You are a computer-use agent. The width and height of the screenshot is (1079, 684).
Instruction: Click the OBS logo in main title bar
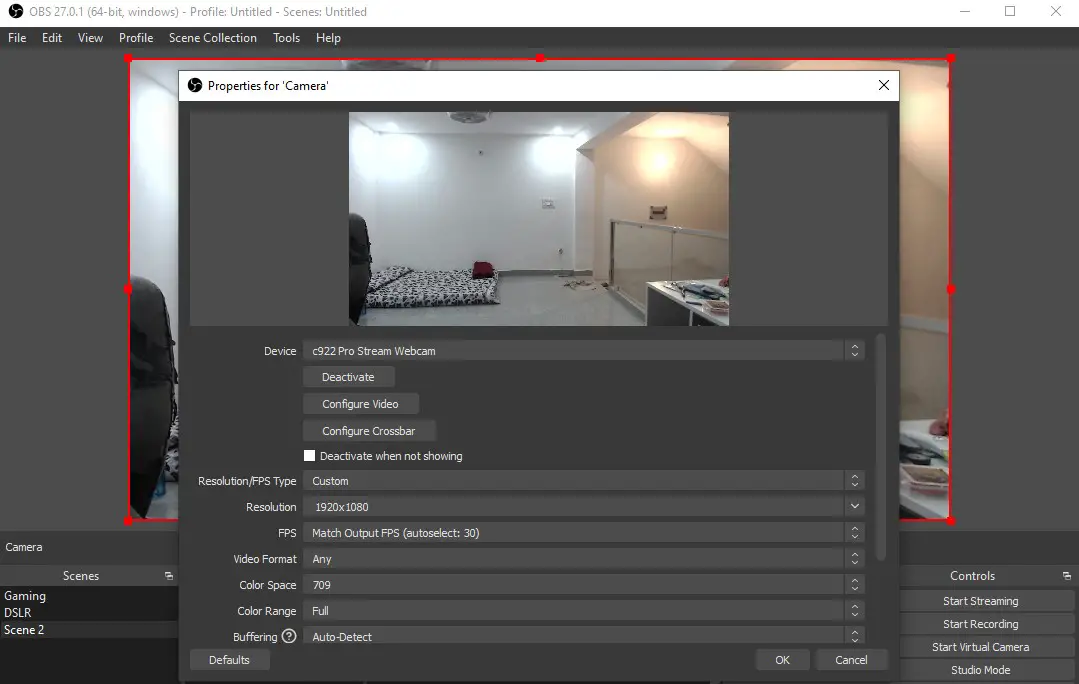pos(15,12)
